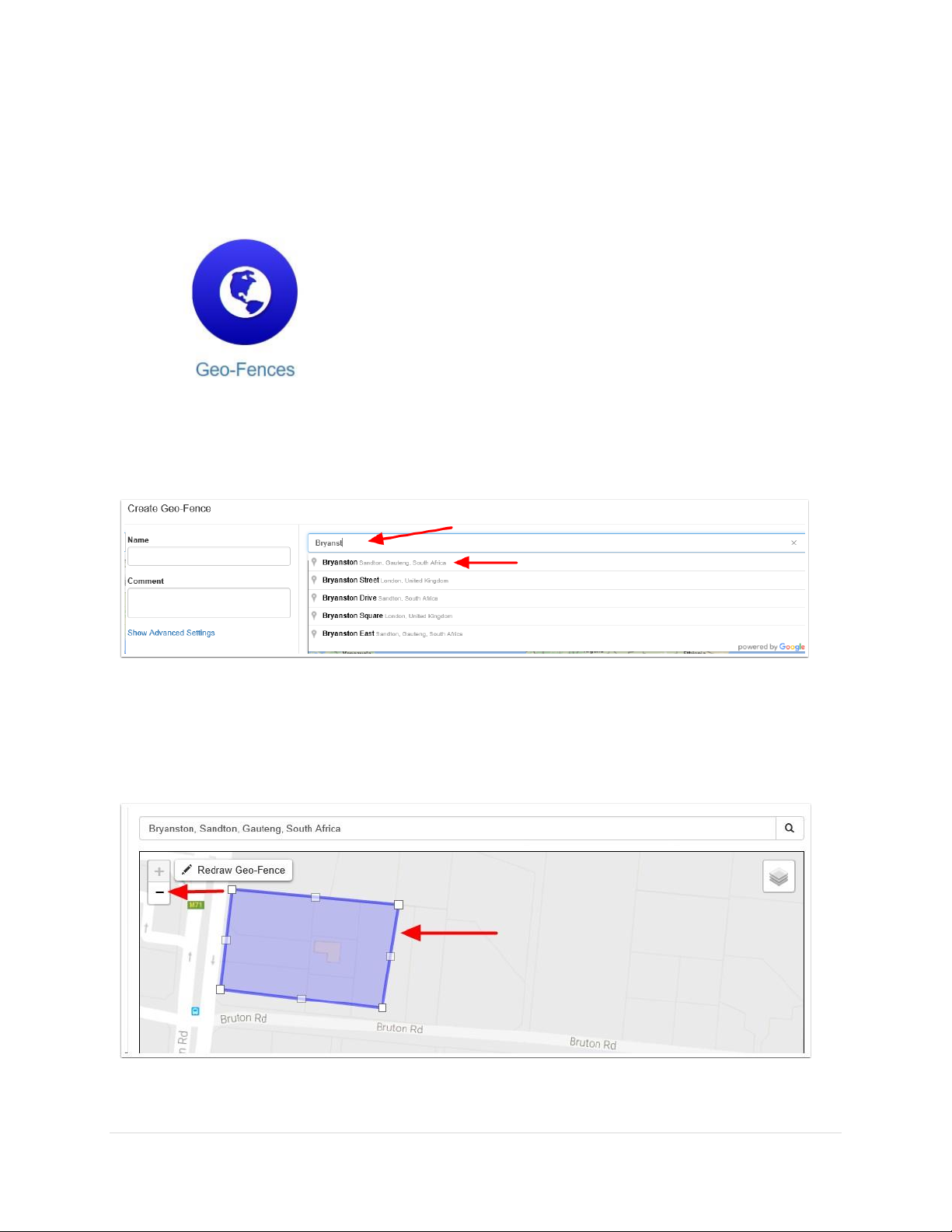Click the bus stop marker icon
This screenshot has width=952, height=1232.
pyautogui.click(x=195, y=1011)
